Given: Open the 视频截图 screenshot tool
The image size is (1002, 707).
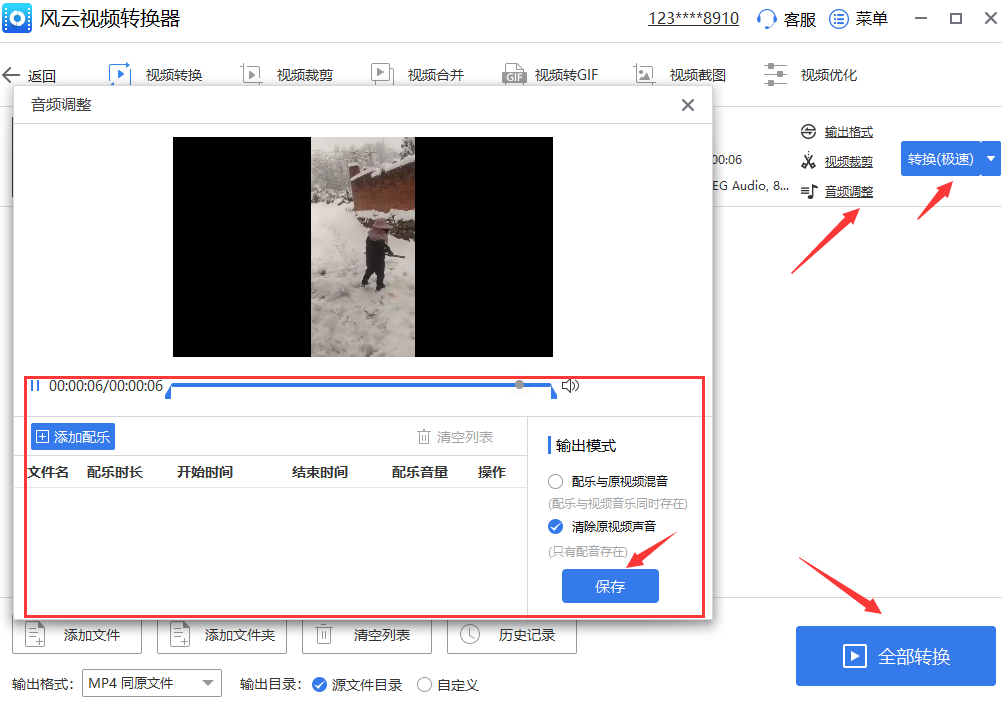Looking at the screenshot, I should click(x=700, y=74).
